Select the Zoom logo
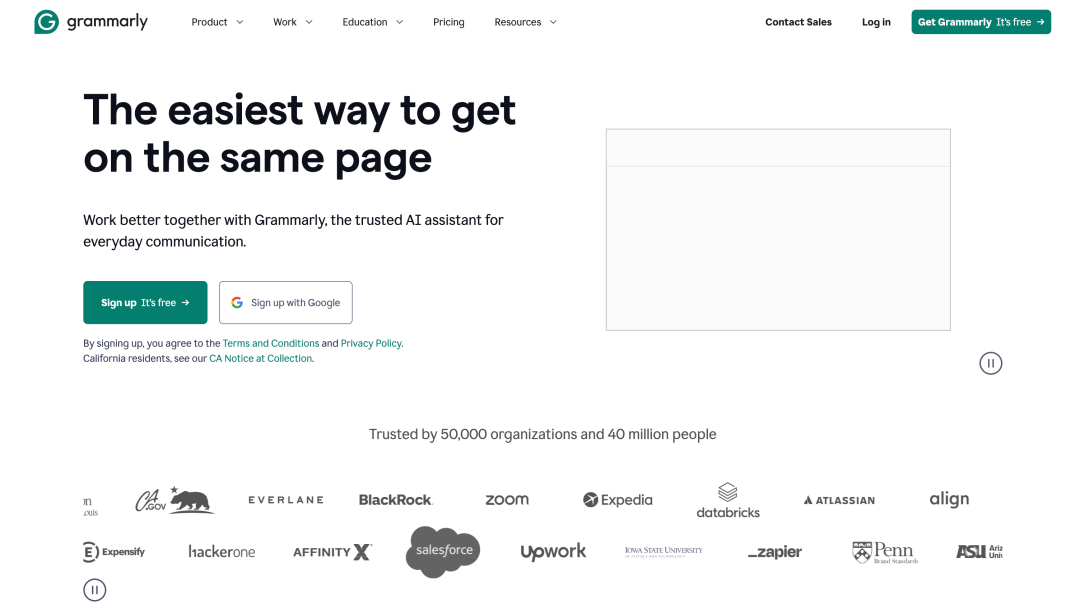Image resolution: width=1080 pixels, height=613 pixels. (507, 500)
